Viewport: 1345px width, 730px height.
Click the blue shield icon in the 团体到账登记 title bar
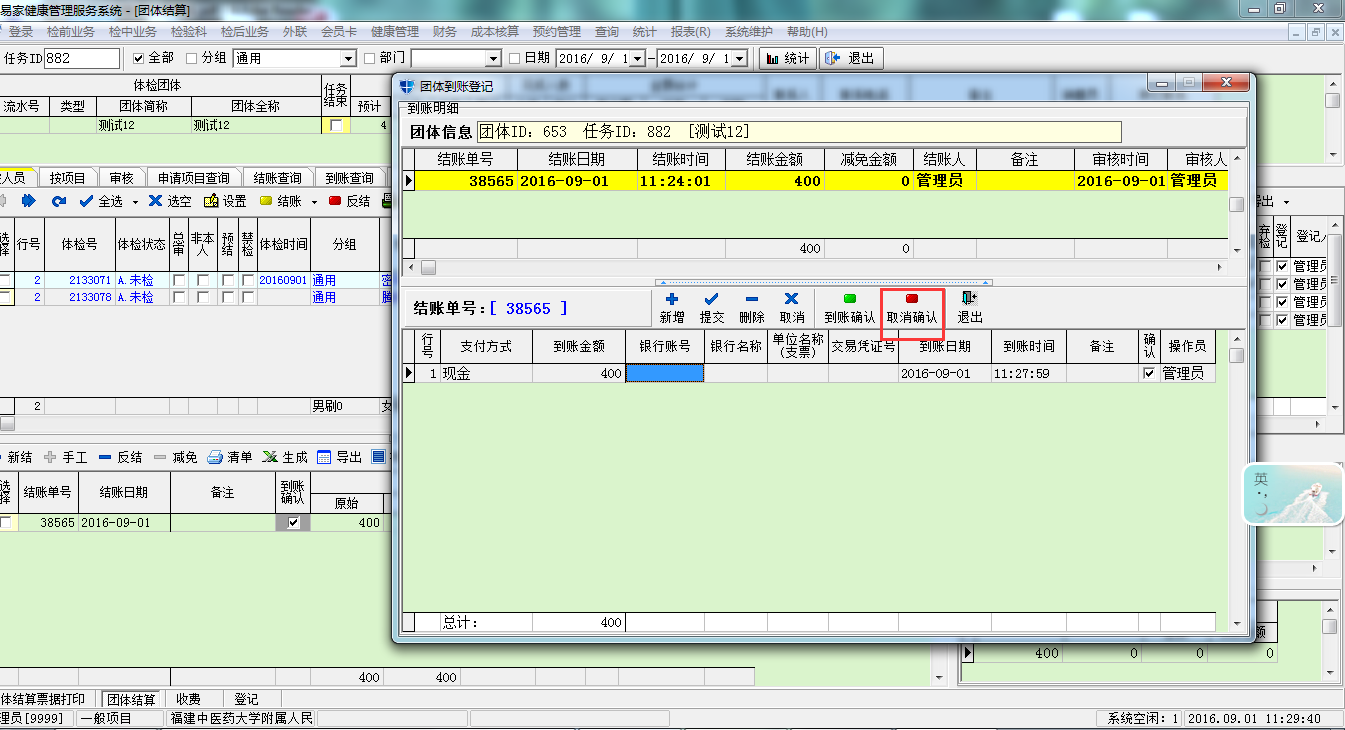pyautogui.click(x=407, y=86)
